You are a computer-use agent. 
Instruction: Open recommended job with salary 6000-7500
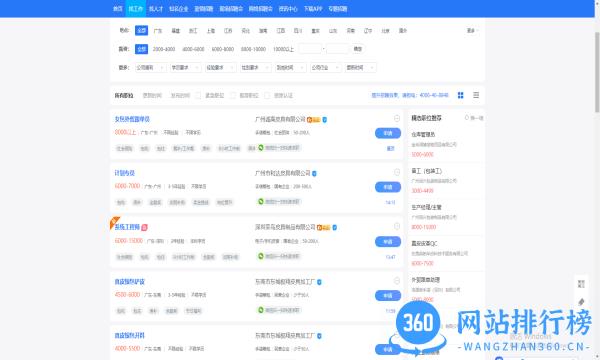coord(424,243)
